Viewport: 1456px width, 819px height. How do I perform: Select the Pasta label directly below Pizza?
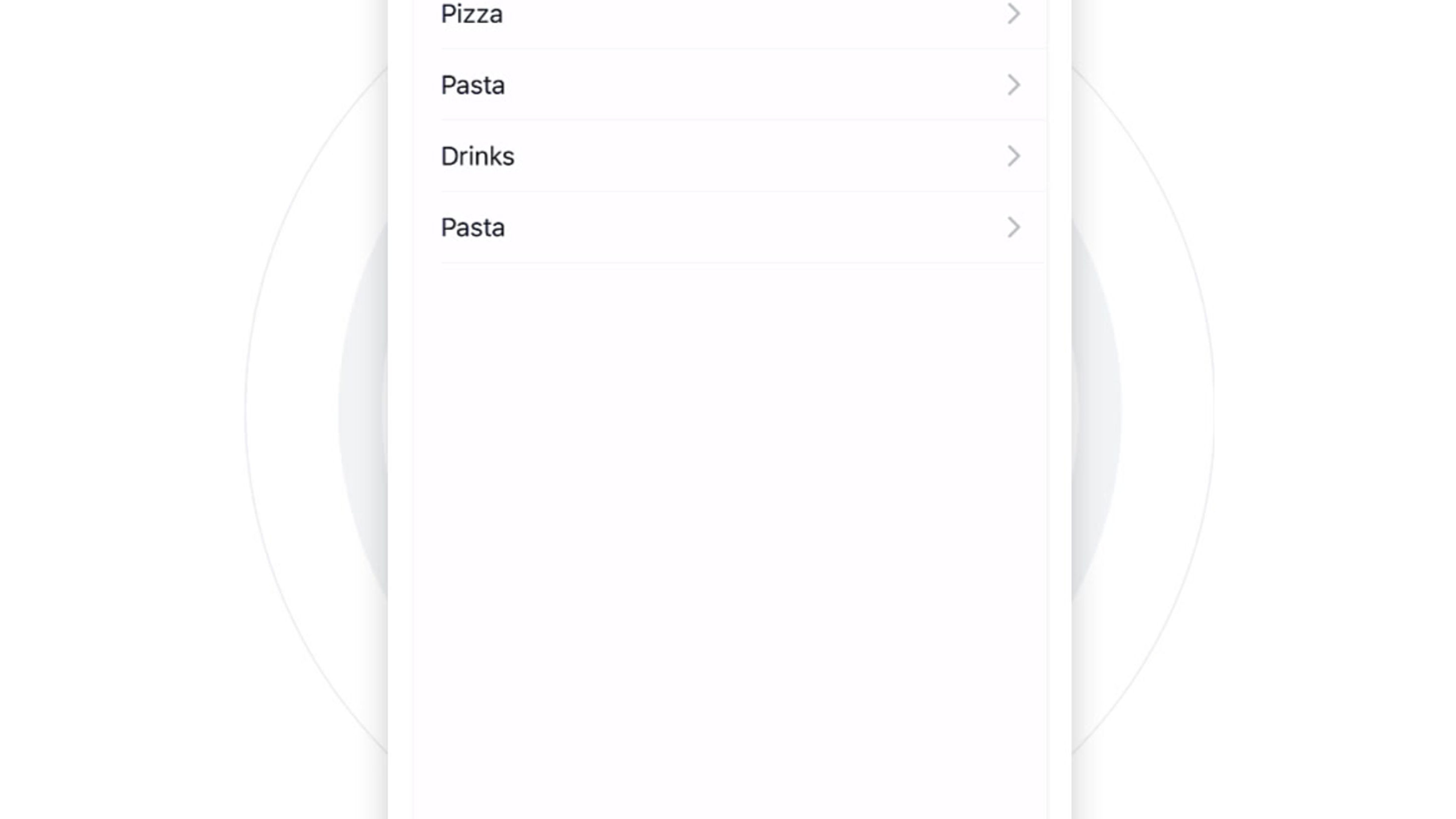472,85
